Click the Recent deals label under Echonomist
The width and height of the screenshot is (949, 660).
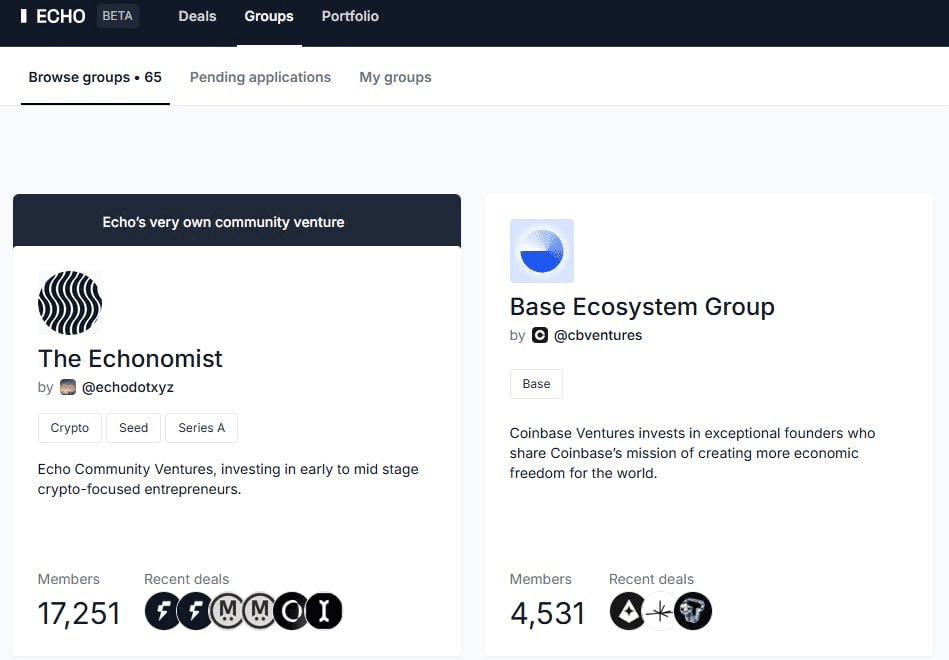click(186, 579)
